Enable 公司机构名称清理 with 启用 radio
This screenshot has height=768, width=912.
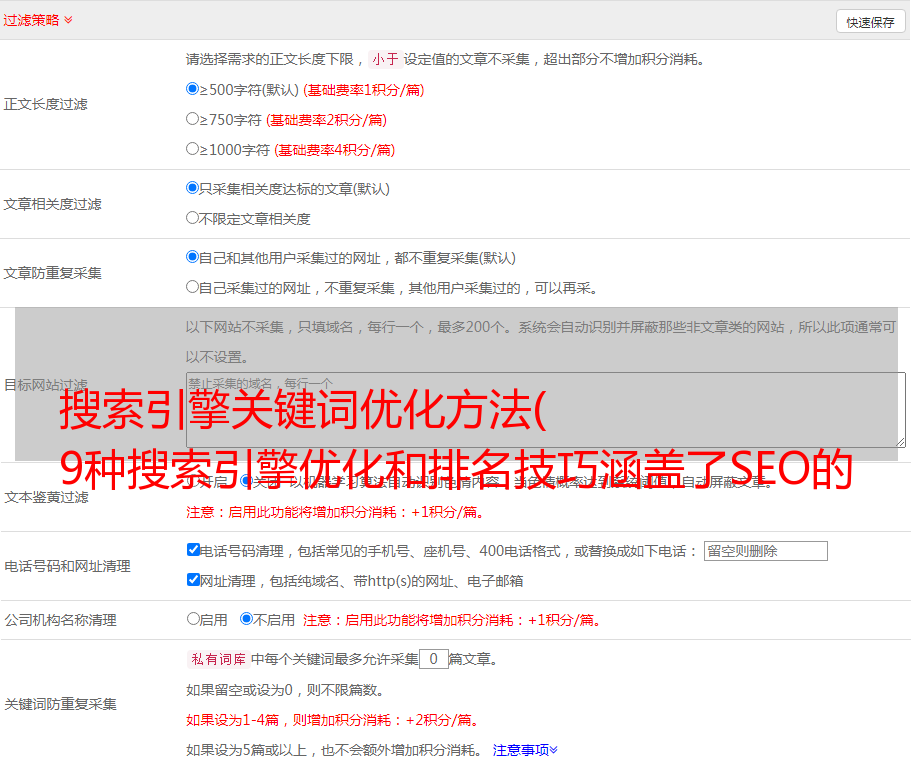[x=193, y=619]
